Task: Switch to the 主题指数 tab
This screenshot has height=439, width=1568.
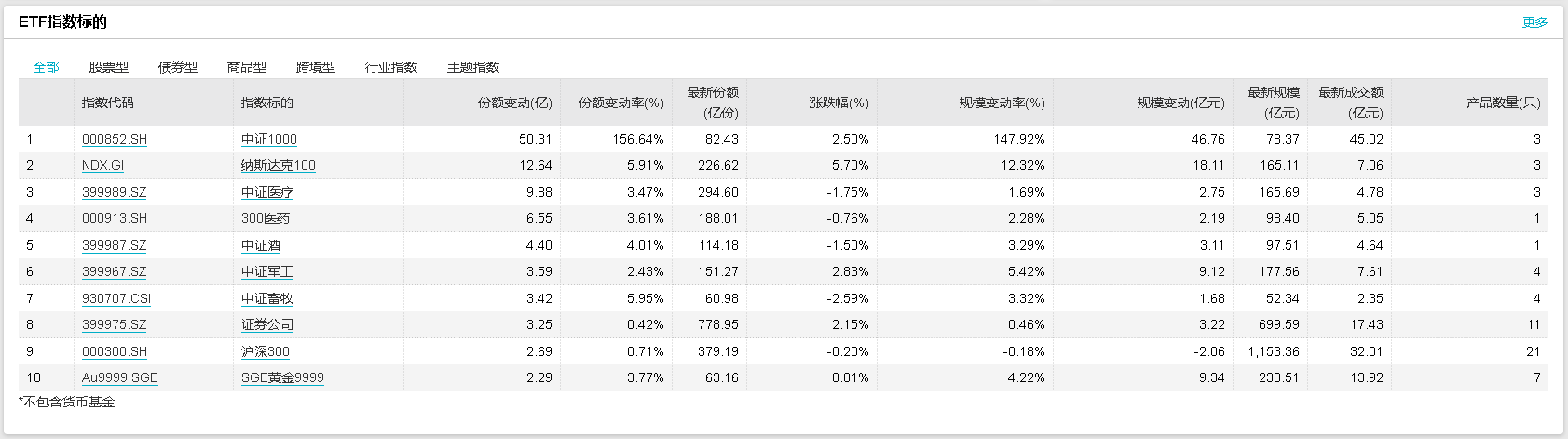Action: (x=473, y=67)
